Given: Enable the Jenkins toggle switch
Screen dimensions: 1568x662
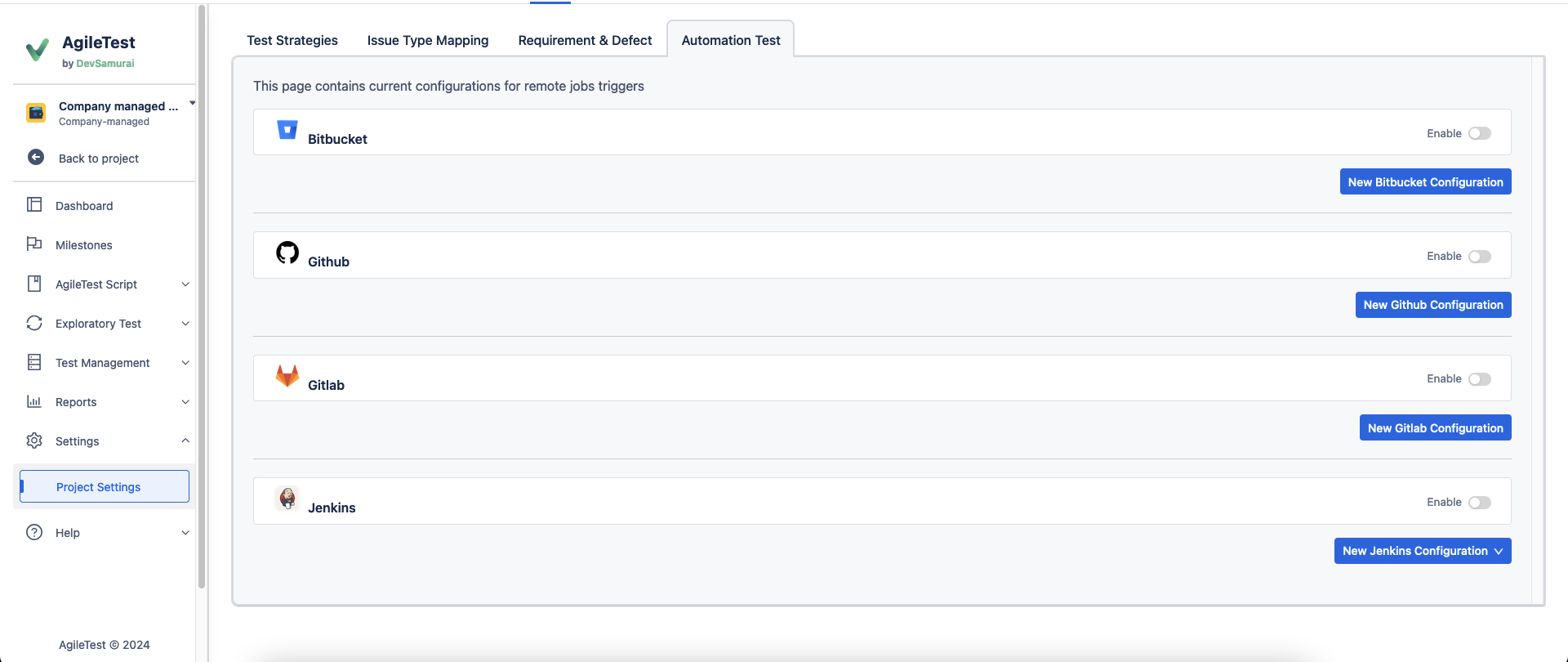Looking at the screenshot, I should click(x=1479, y=503).
